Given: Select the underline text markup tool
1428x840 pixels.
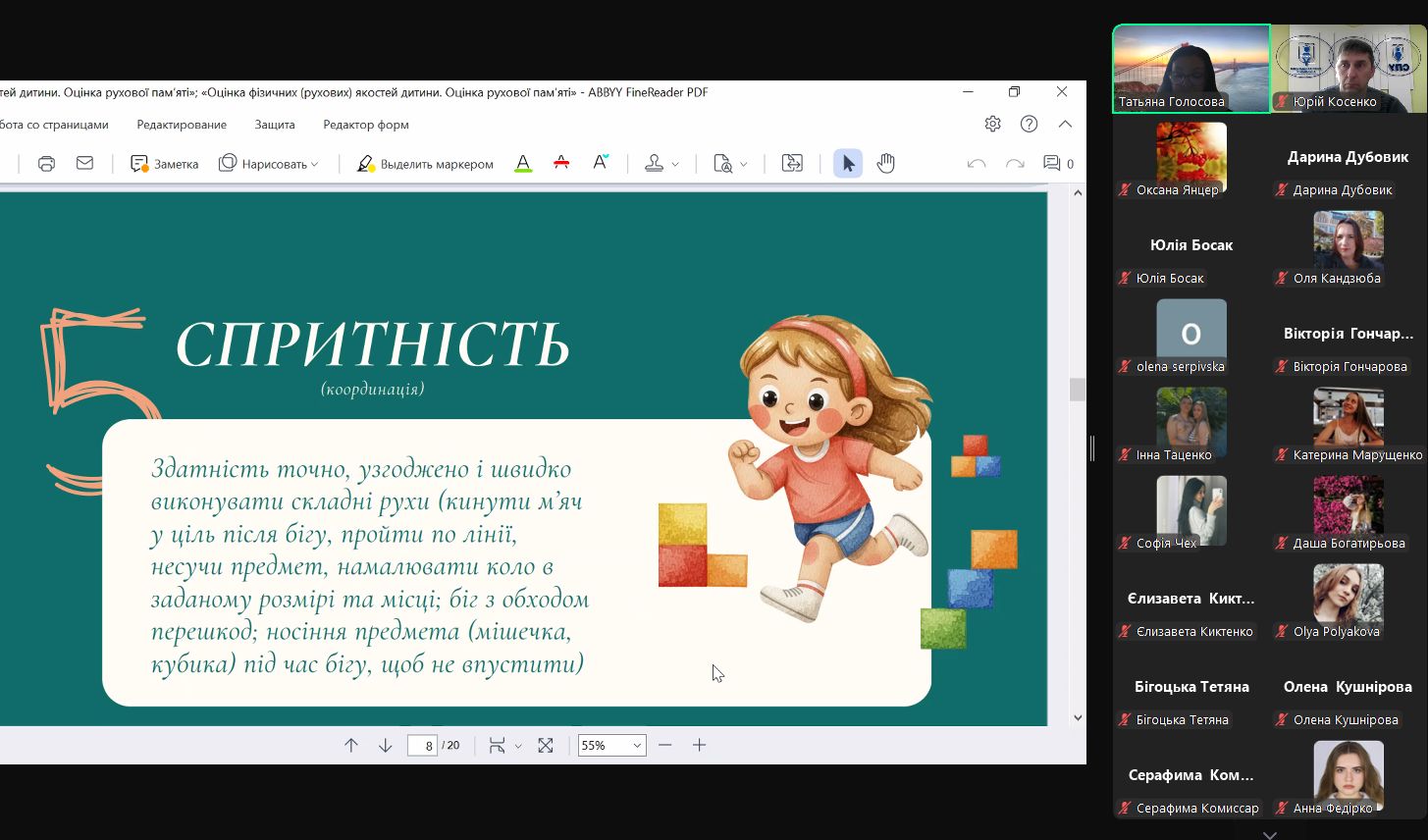Looking at the screenshot, I should tap(523, 164).
